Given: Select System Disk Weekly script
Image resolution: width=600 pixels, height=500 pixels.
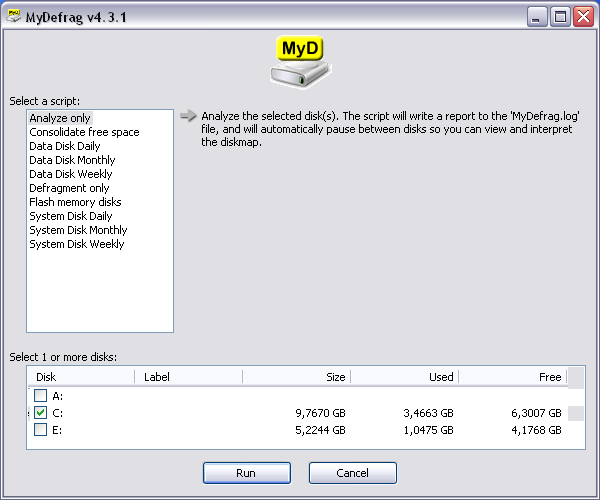Looking at the screenshot, I should (x=77, y=244).
